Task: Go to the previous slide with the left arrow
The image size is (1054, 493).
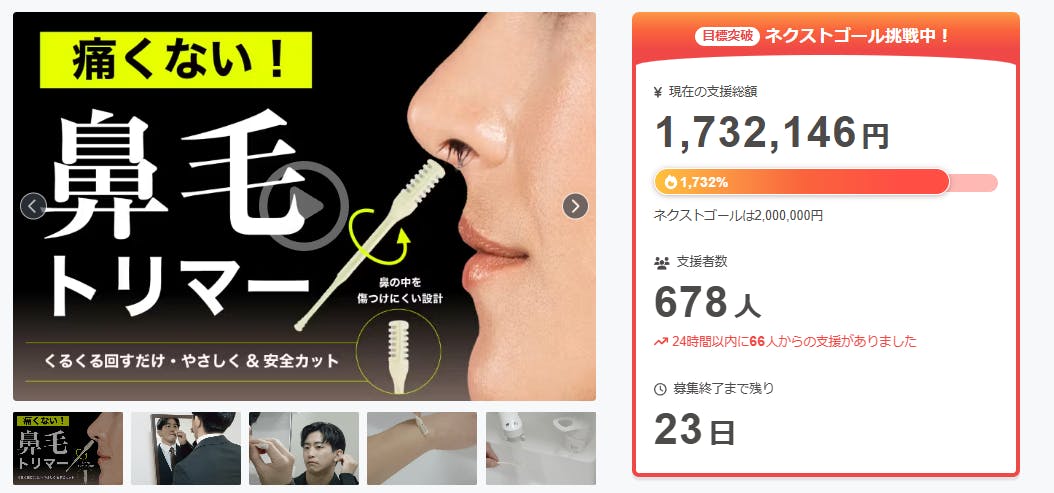Action: point(34,206)
